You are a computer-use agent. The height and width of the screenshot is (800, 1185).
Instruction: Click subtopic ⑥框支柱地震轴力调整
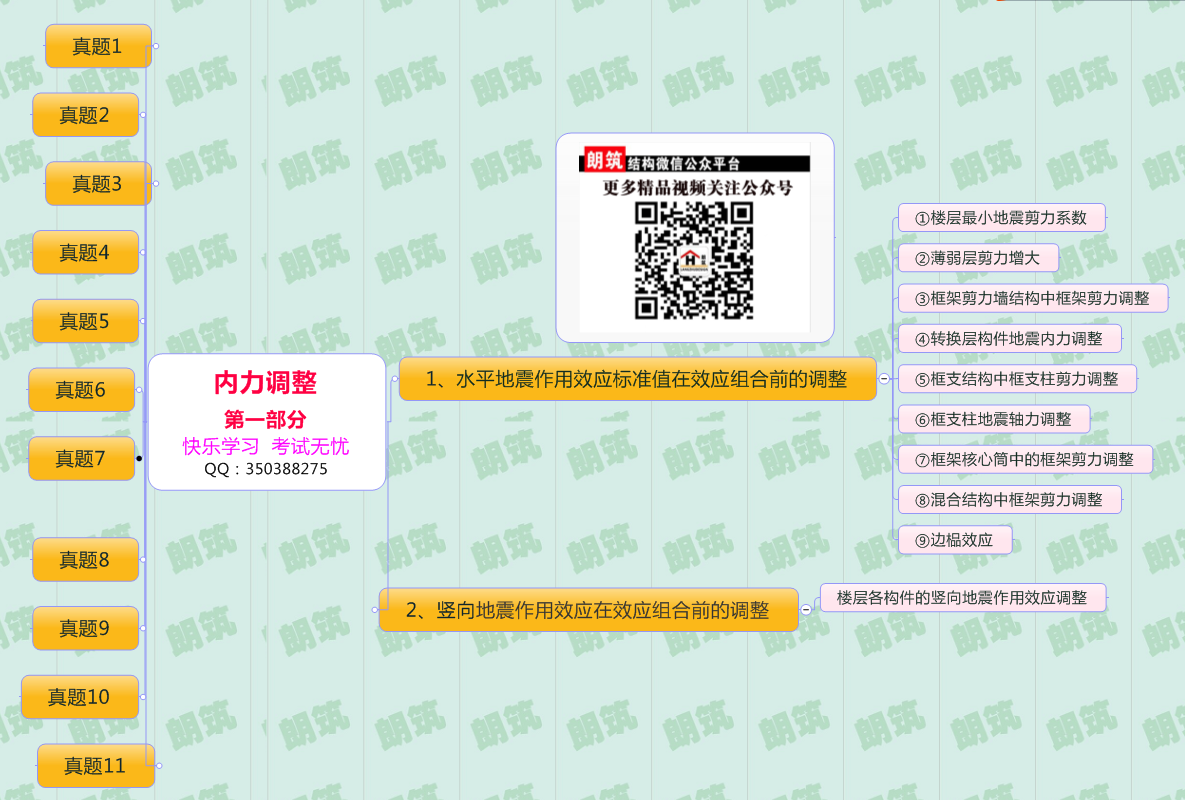point(993,419)
